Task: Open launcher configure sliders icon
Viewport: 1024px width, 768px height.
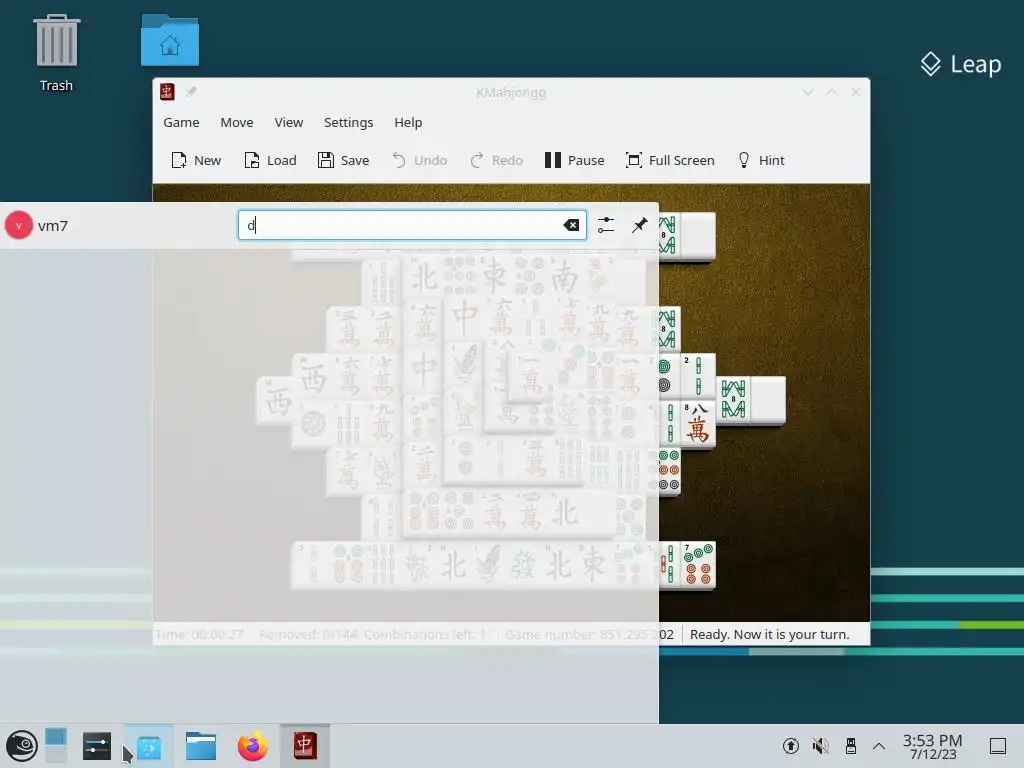Action: coord(606,225)
